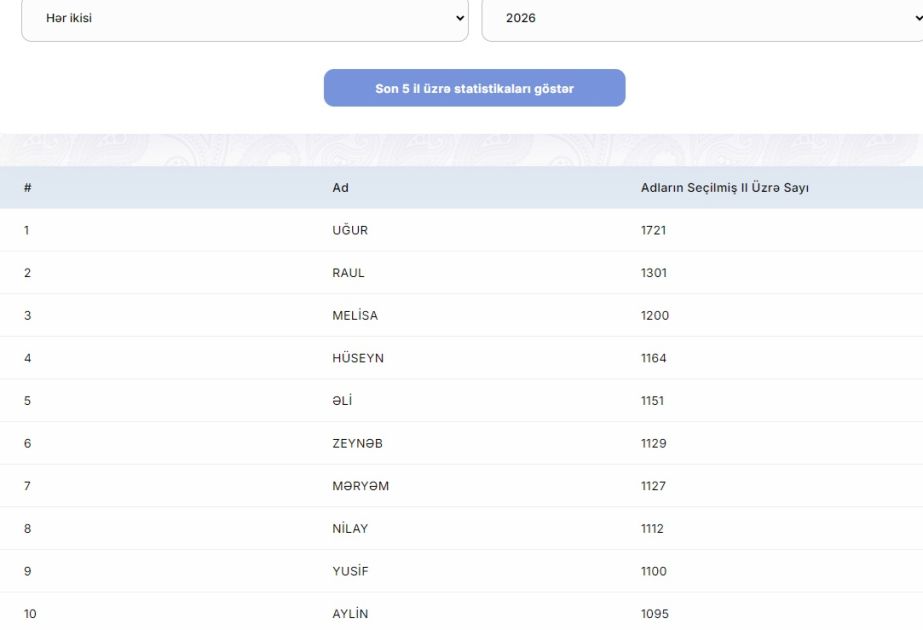Click the name MELİSA in the list
This screenshot has height=630, width=923.
[355, 316]
